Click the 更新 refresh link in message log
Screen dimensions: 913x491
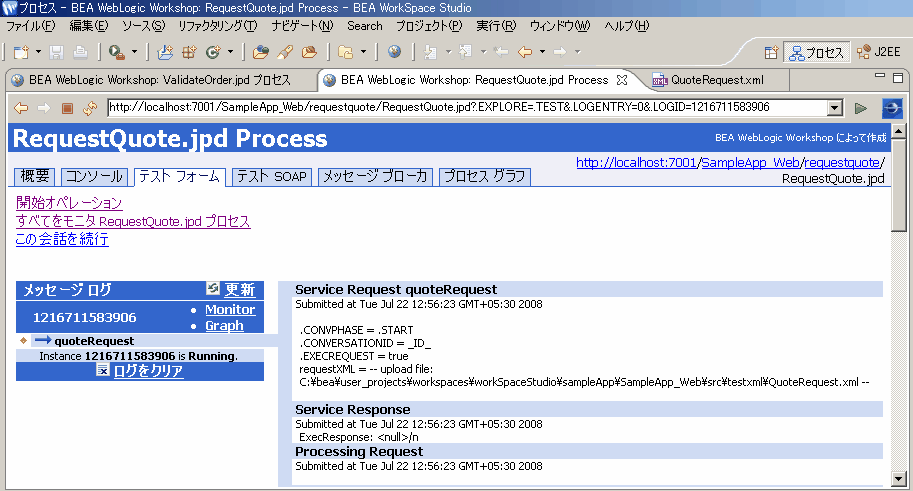(240, 289)
